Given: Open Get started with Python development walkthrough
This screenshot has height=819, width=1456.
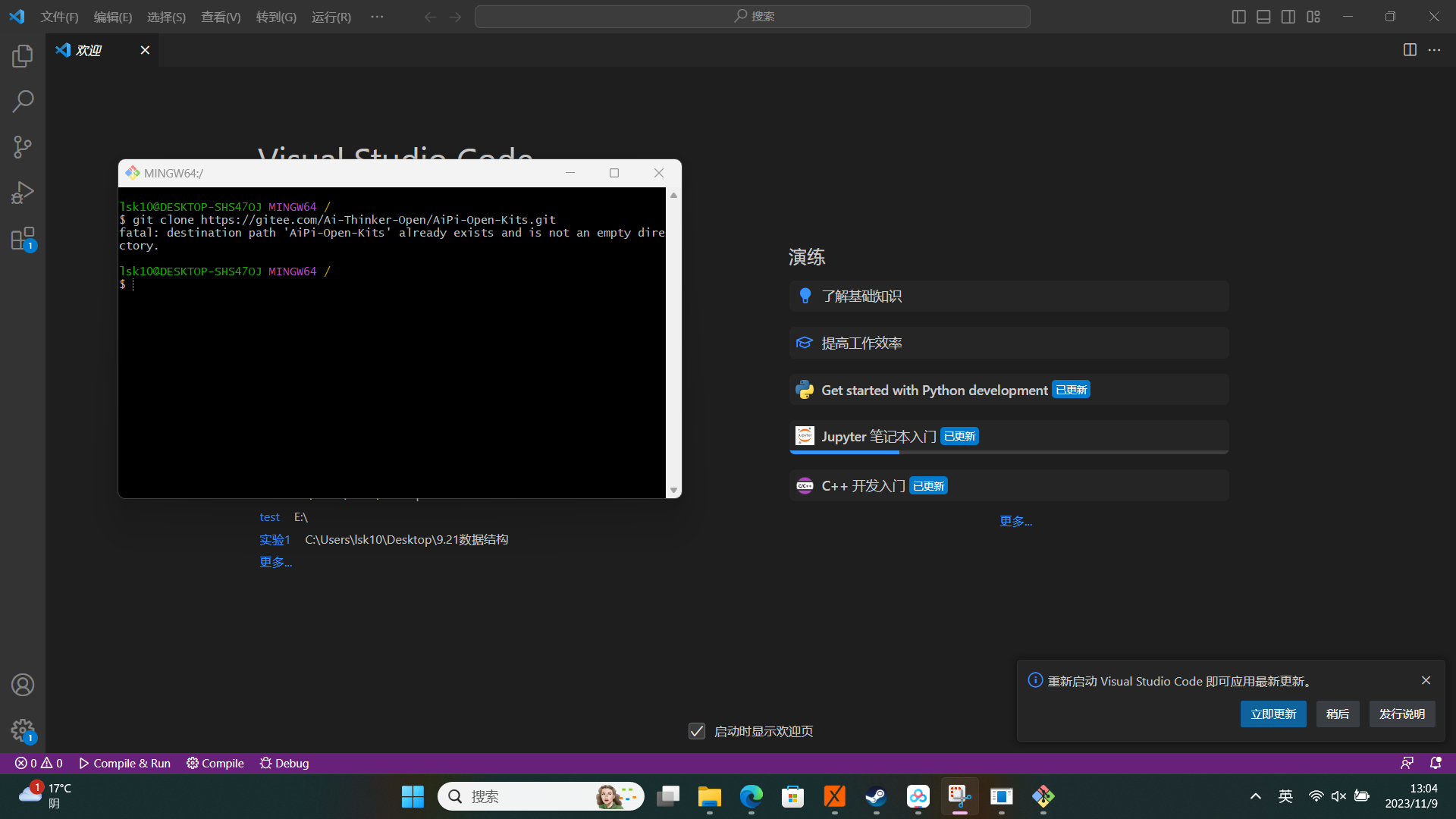Looking at the screenshot, I should click(1009, 390).
